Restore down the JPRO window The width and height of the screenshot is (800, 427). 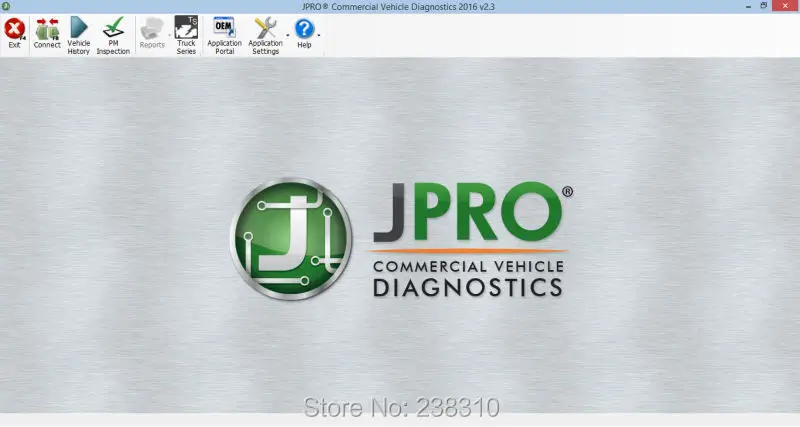[x=764, y=6]
